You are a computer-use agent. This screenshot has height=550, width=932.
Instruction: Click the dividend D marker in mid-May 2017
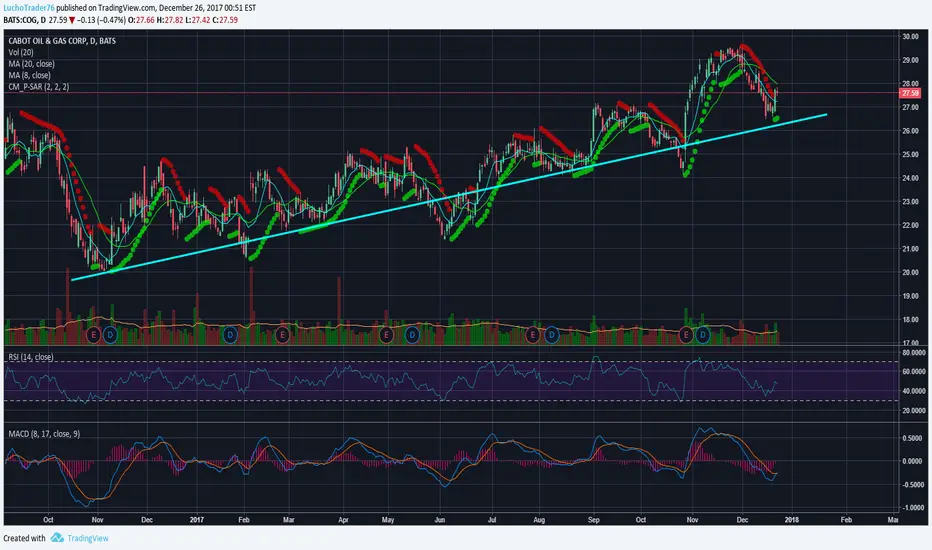coord(412,335)
